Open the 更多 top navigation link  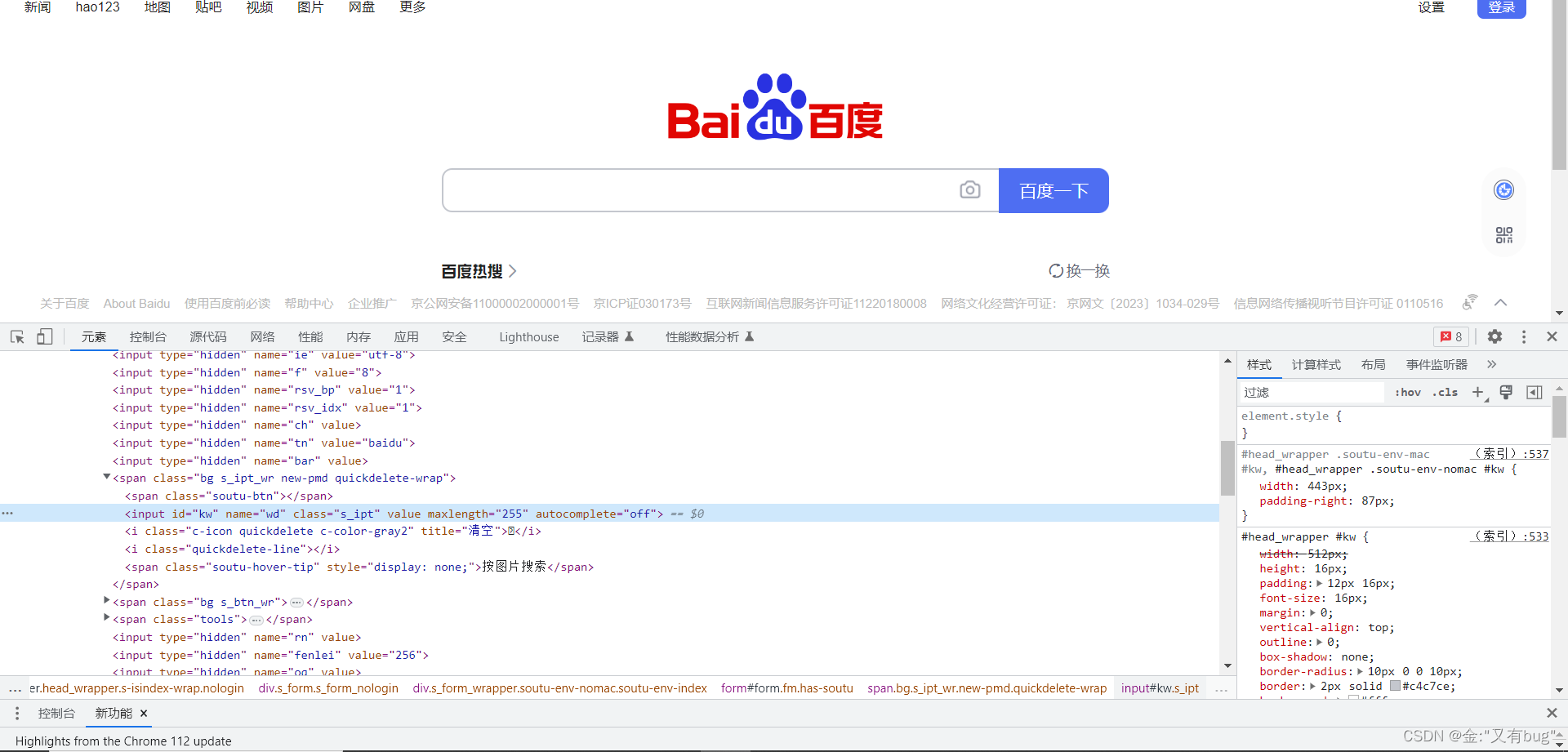(x=412, y=7)
